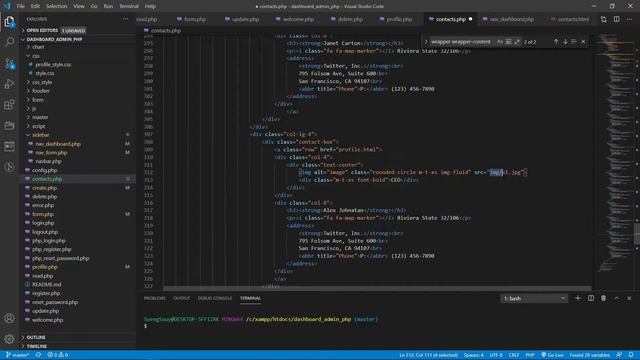The image size is (640, 360).
Task: Open Run and Debug view
Action: (x=9, y=84)
